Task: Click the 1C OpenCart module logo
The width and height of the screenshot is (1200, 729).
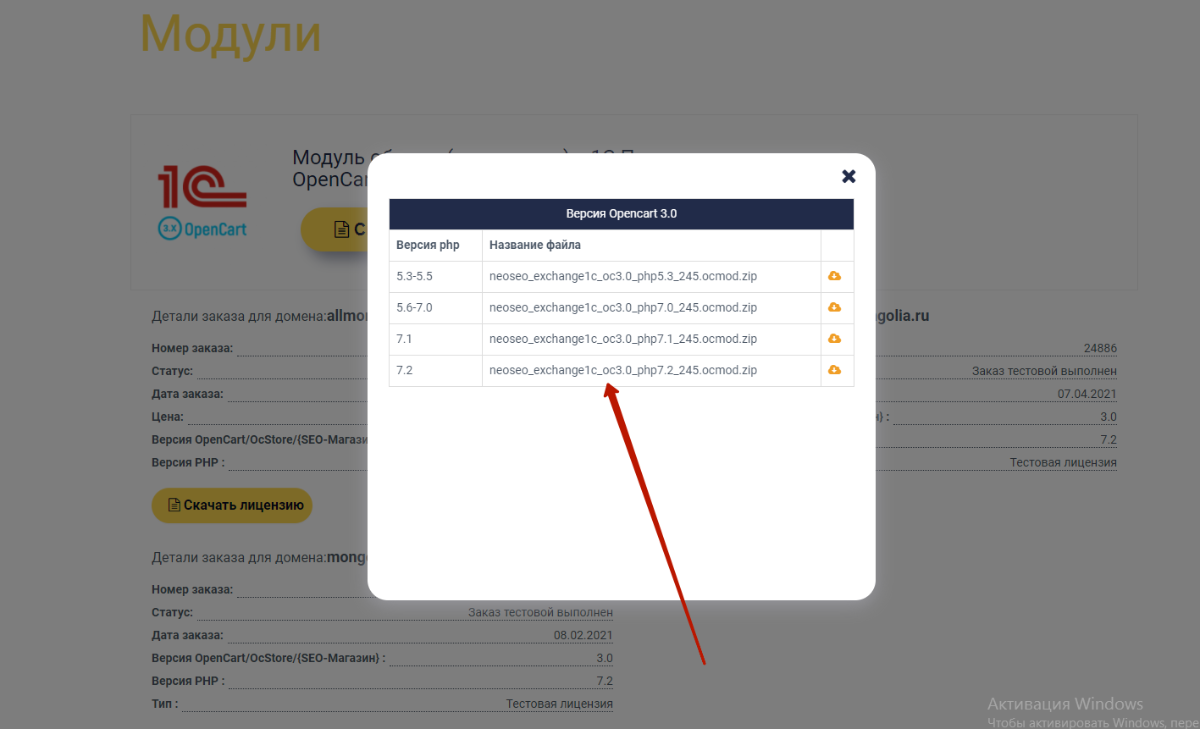Action: pos(202,201)
